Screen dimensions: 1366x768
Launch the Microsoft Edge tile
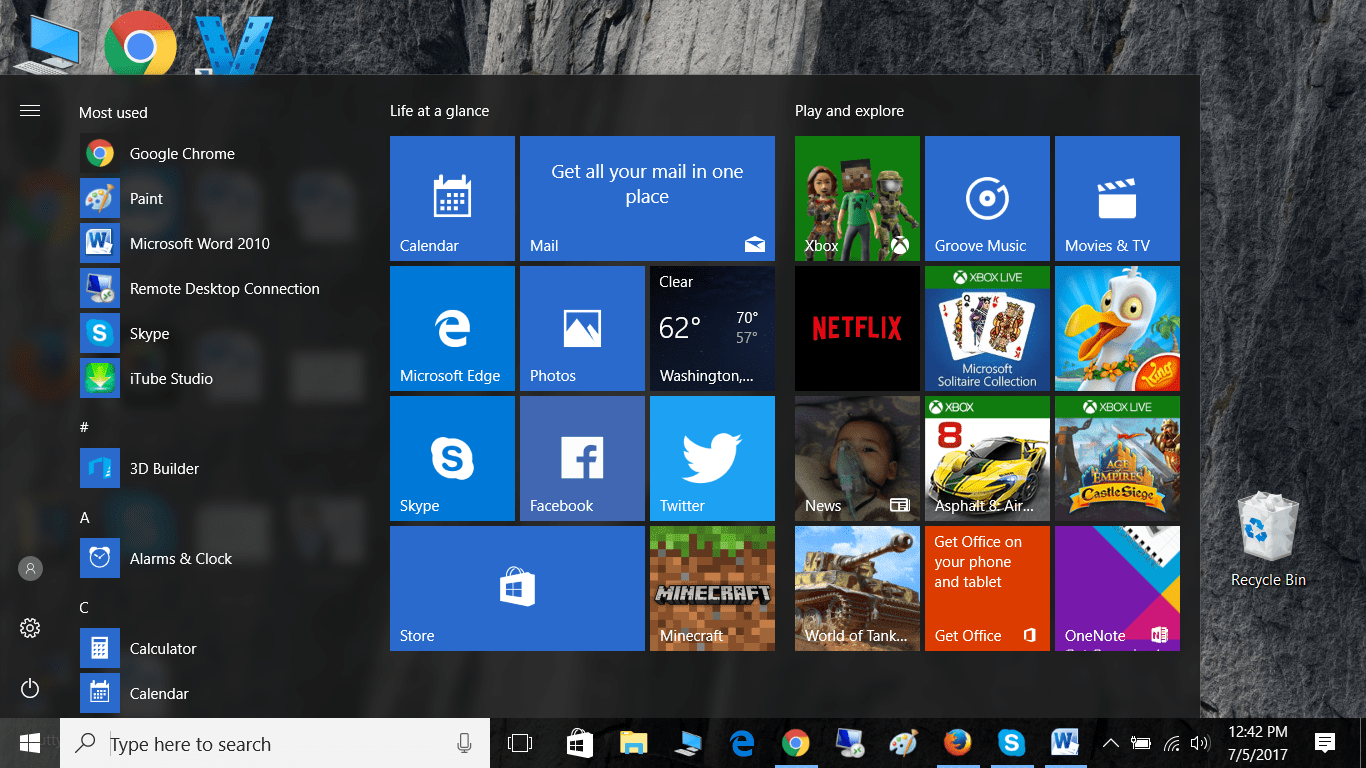452,329
